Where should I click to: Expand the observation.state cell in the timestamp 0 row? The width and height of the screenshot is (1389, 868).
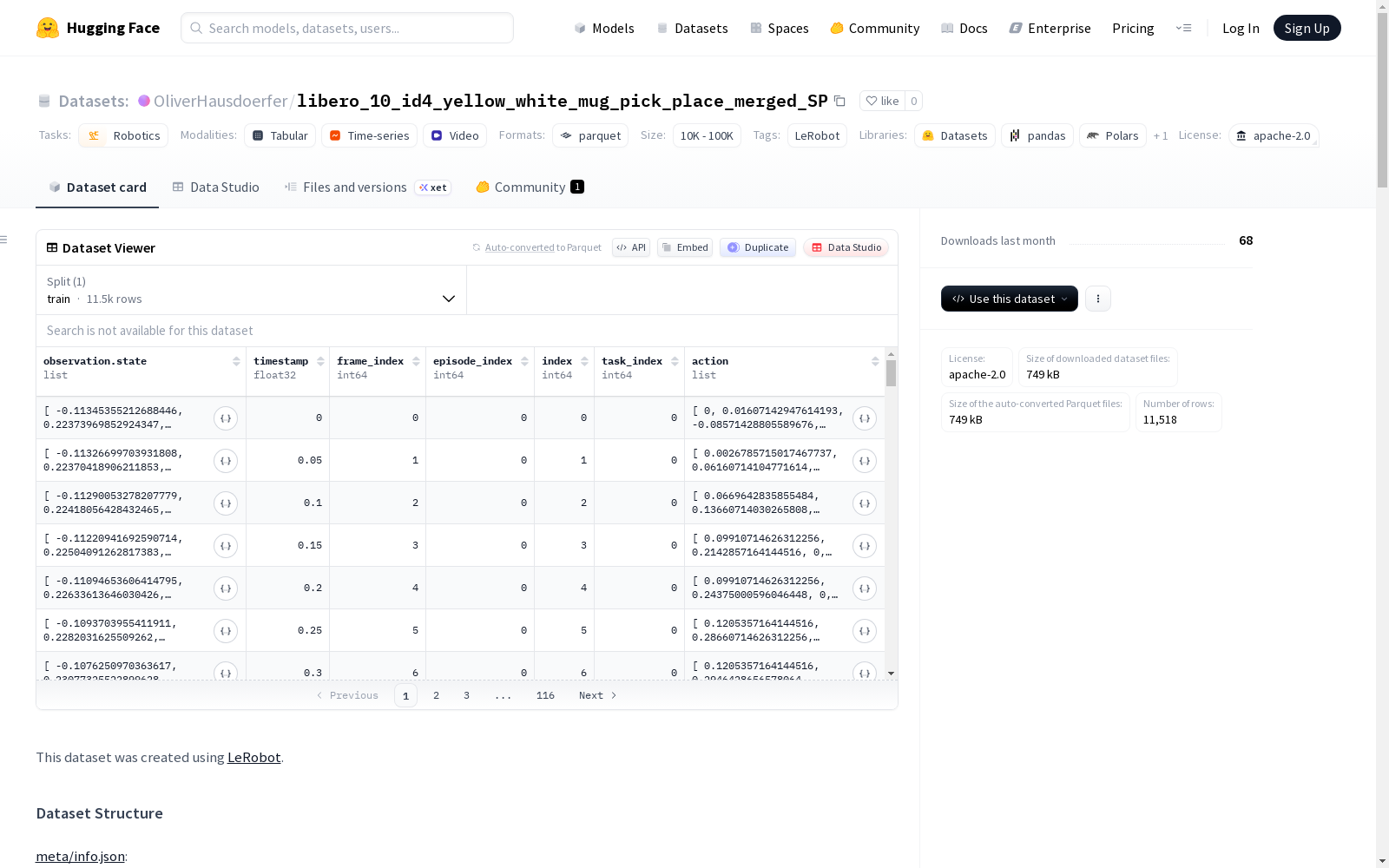[x=226, y=418]
